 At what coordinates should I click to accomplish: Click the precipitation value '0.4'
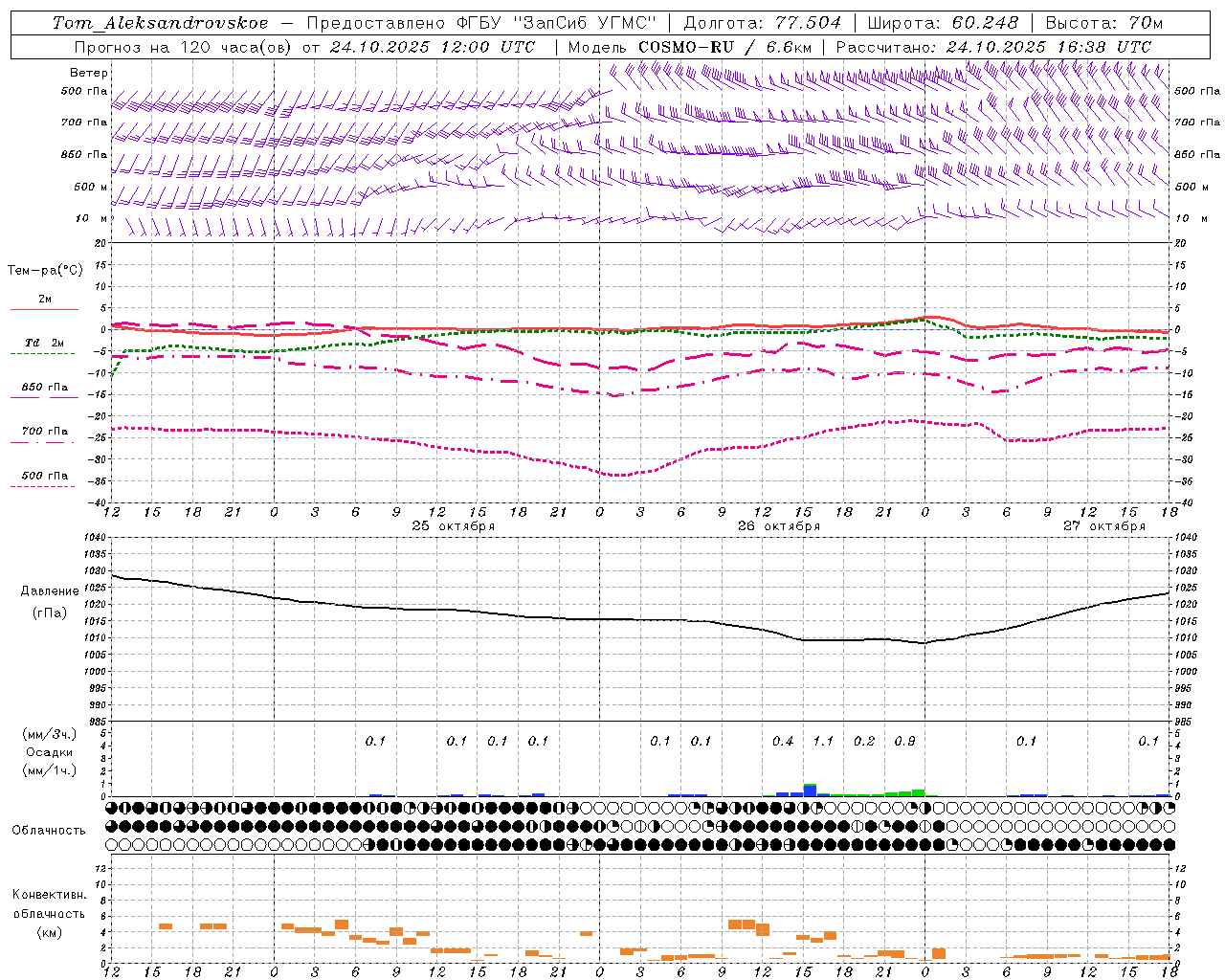783,742
